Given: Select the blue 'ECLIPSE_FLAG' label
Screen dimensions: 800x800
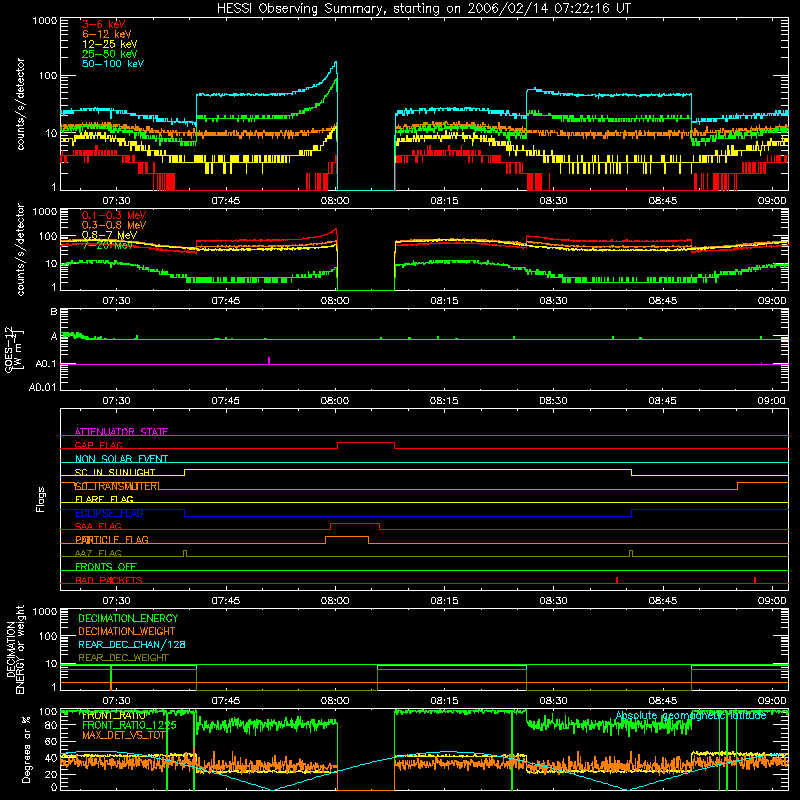Looking at the screenshot, I should pyautogui.click(x=109, y=513).
